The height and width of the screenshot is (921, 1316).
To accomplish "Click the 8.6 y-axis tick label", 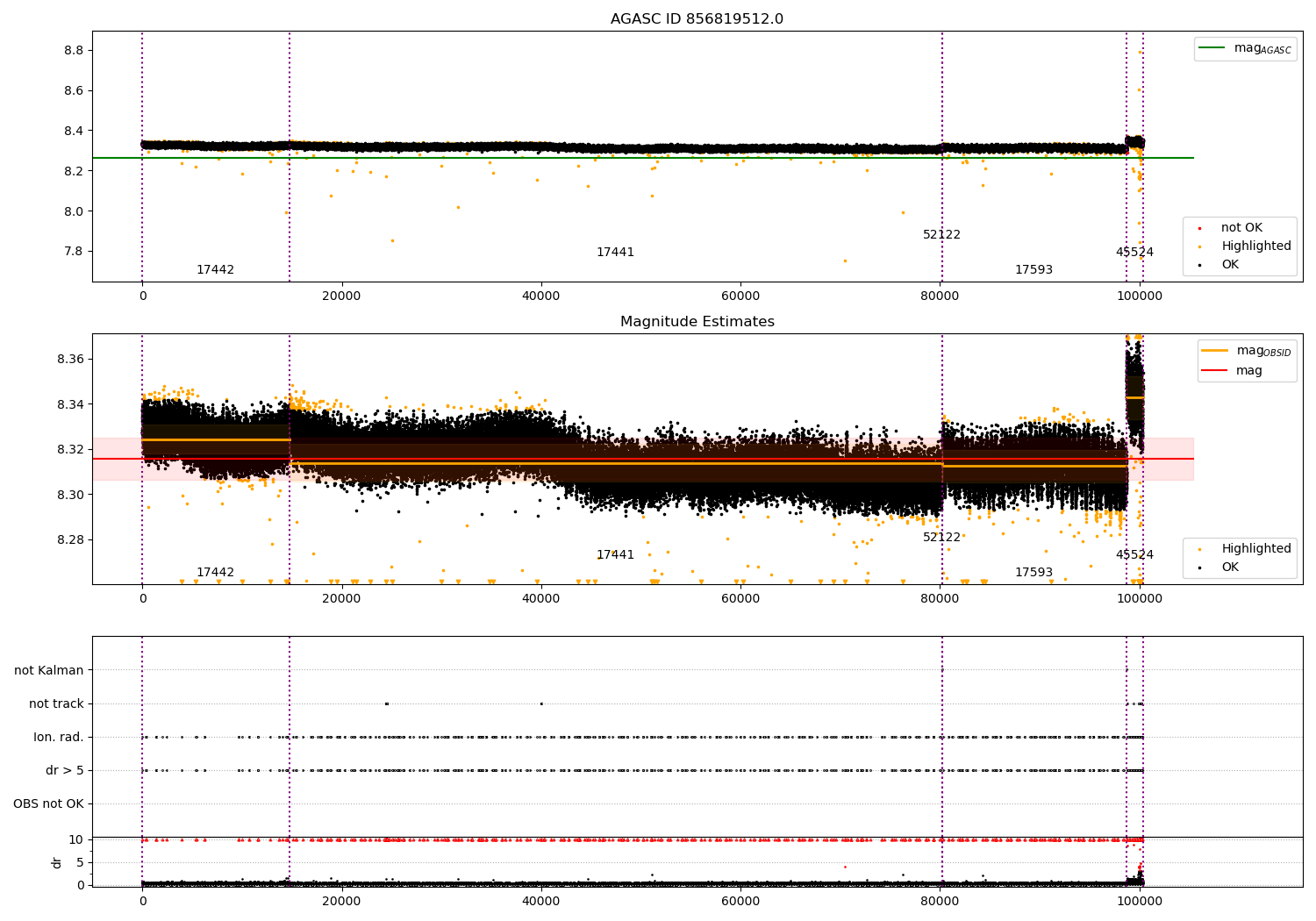I will tap(74, 91).
